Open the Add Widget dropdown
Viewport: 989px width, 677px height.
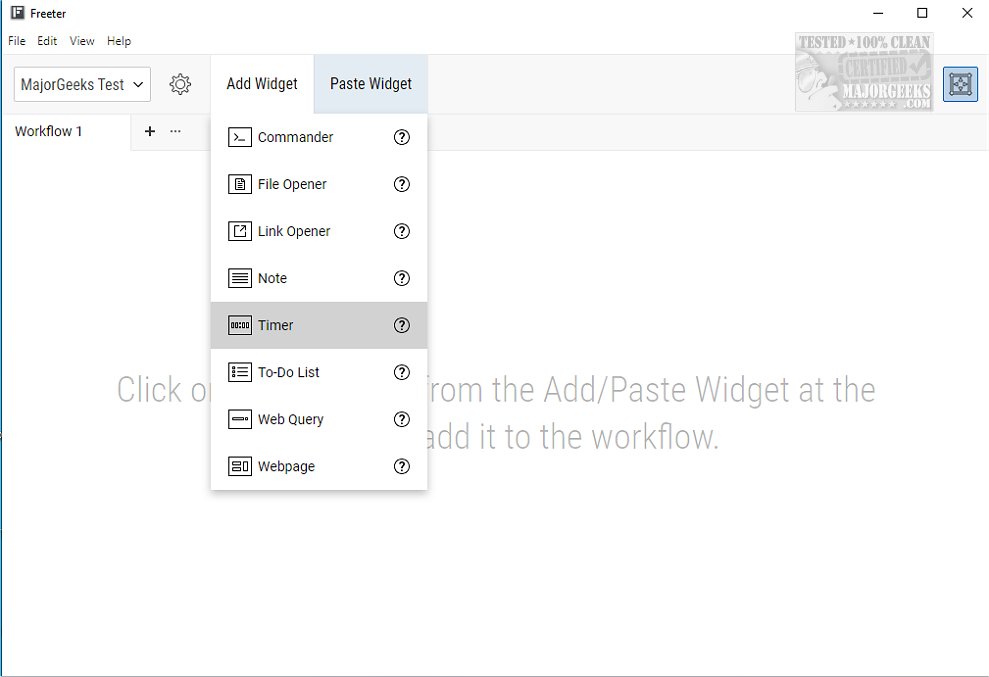(x=262, y=84)
